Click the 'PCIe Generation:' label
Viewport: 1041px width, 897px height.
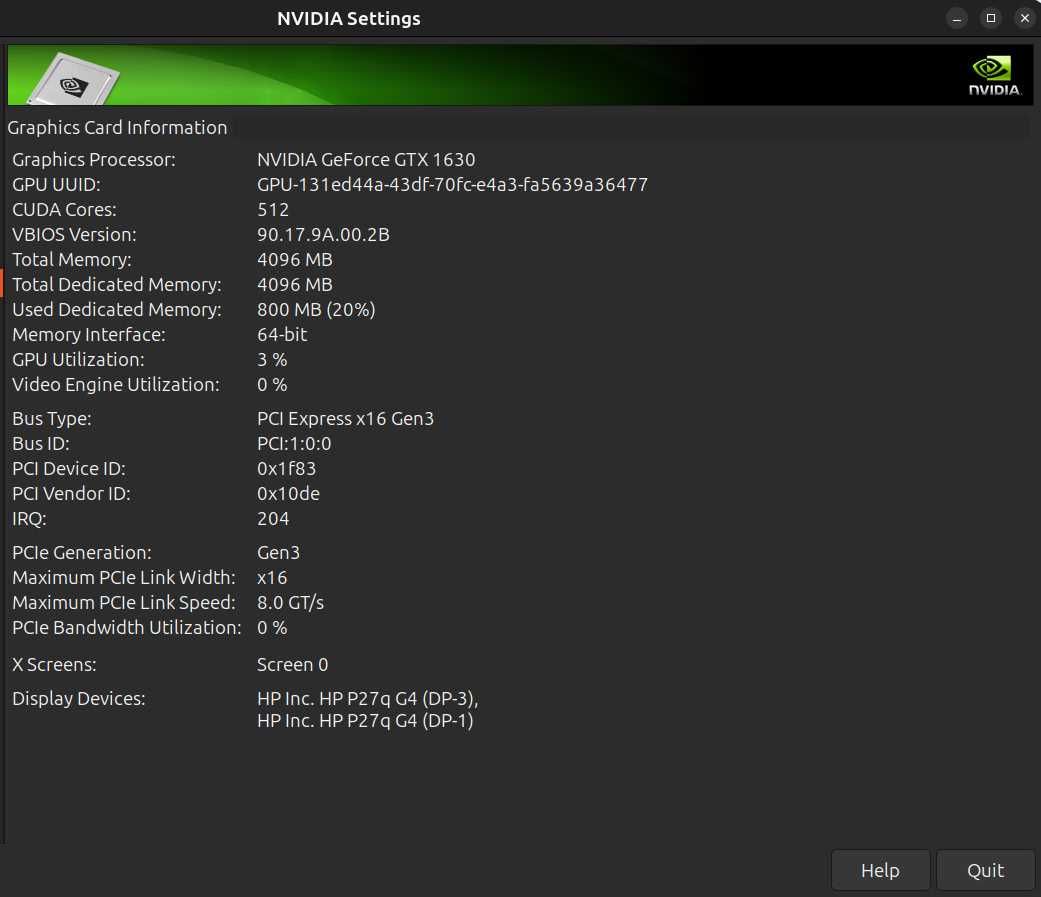point(82,552)
